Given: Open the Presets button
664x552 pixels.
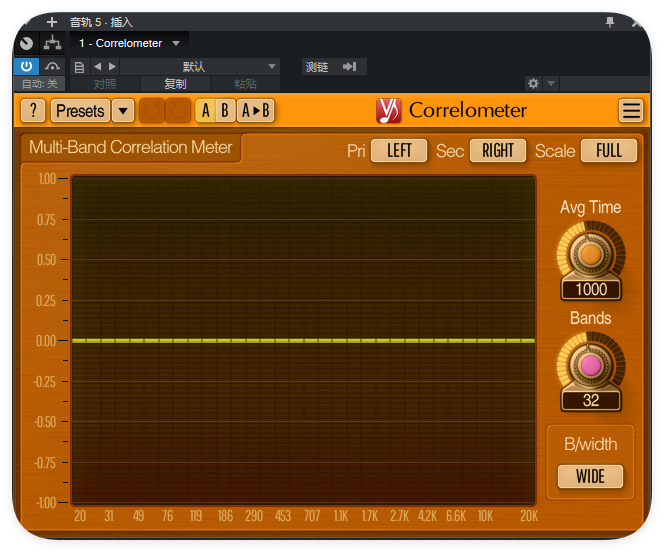Looking at the screenshot, I should pyautogui.click(x=80, y=111).
